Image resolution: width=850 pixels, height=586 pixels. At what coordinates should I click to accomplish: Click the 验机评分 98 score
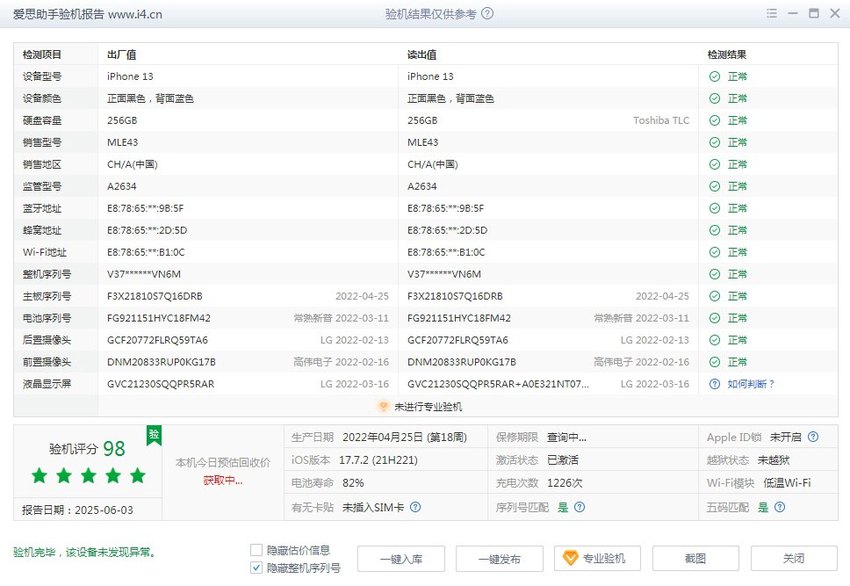(x=87, y=448)
